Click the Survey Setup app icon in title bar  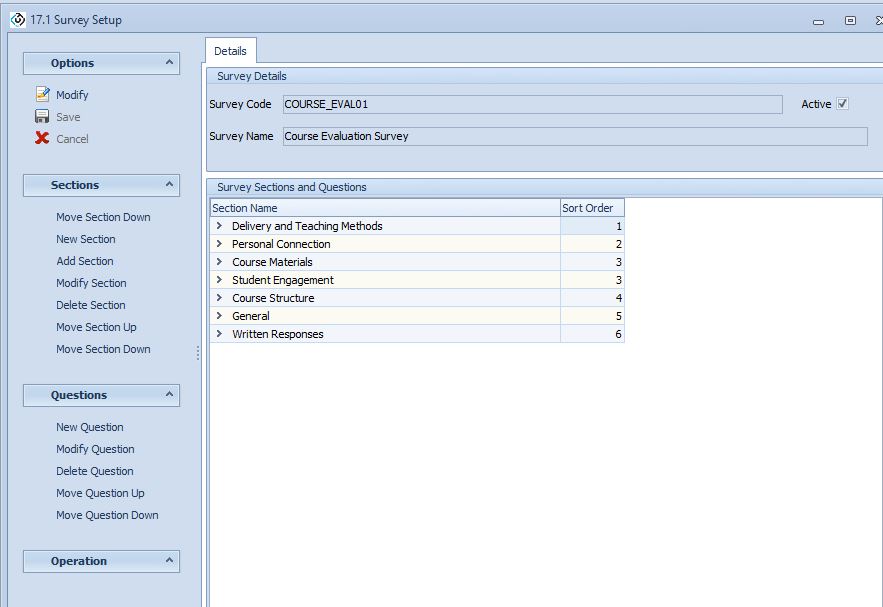coord(17,20)
